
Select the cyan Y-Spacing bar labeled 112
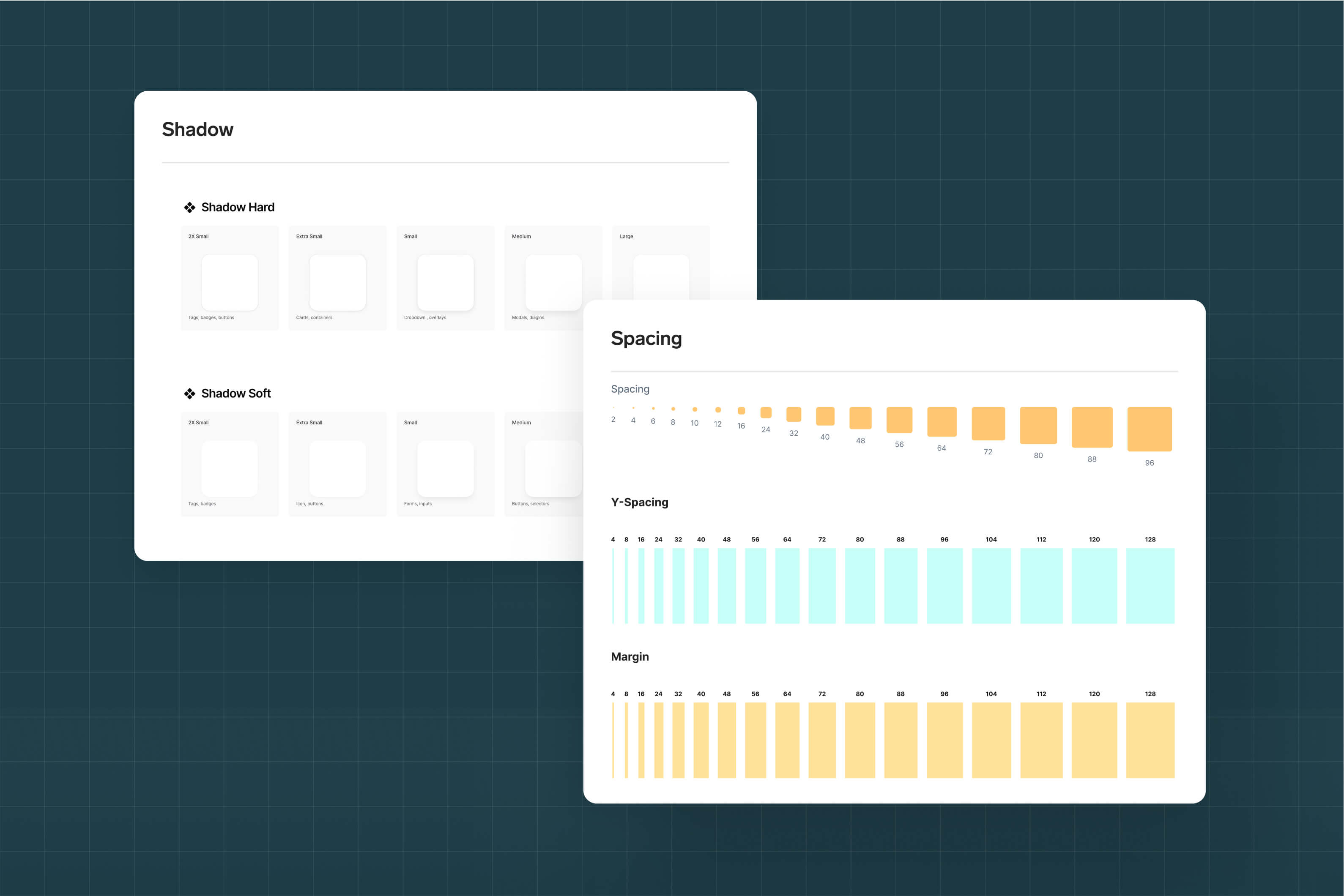coord(1042,586)
